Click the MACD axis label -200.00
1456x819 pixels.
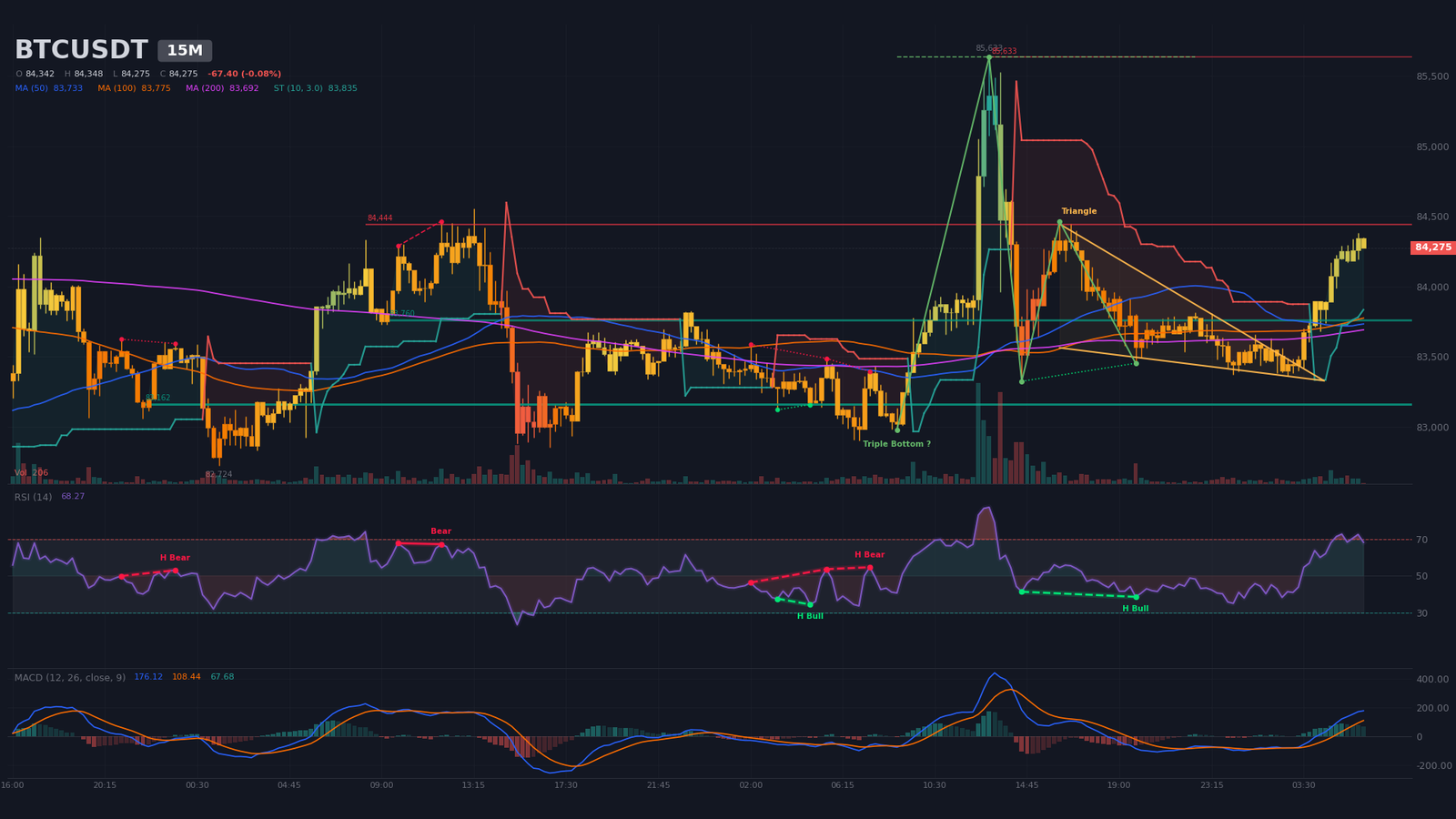(x=1434, y=765)
